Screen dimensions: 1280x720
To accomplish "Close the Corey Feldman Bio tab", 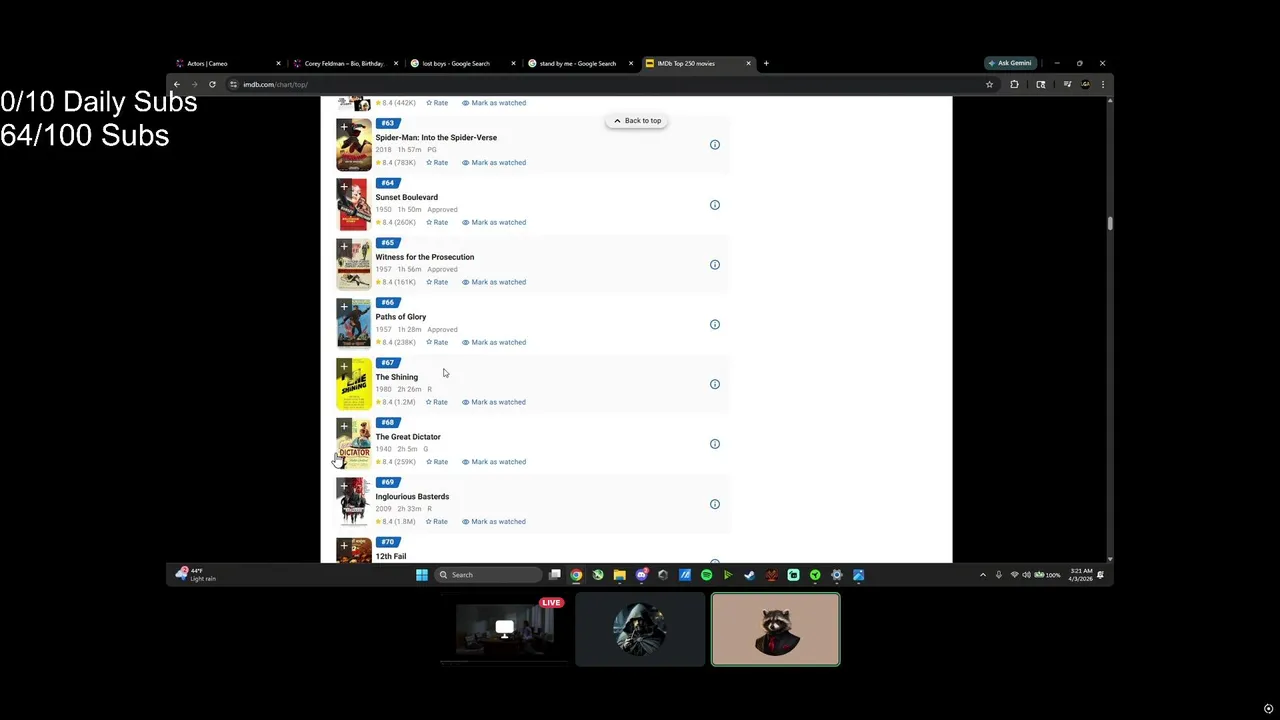I will (396, 63).
